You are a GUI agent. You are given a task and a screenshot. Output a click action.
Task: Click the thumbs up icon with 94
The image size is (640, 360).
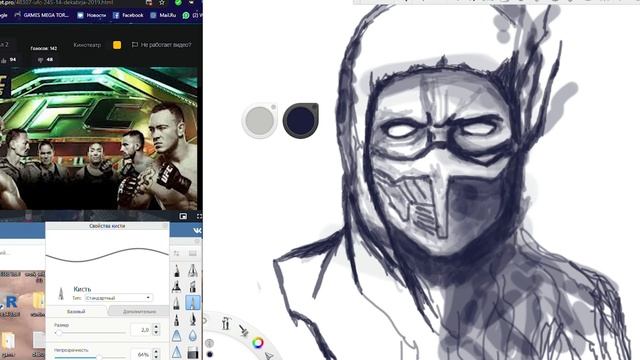[4, 60]
